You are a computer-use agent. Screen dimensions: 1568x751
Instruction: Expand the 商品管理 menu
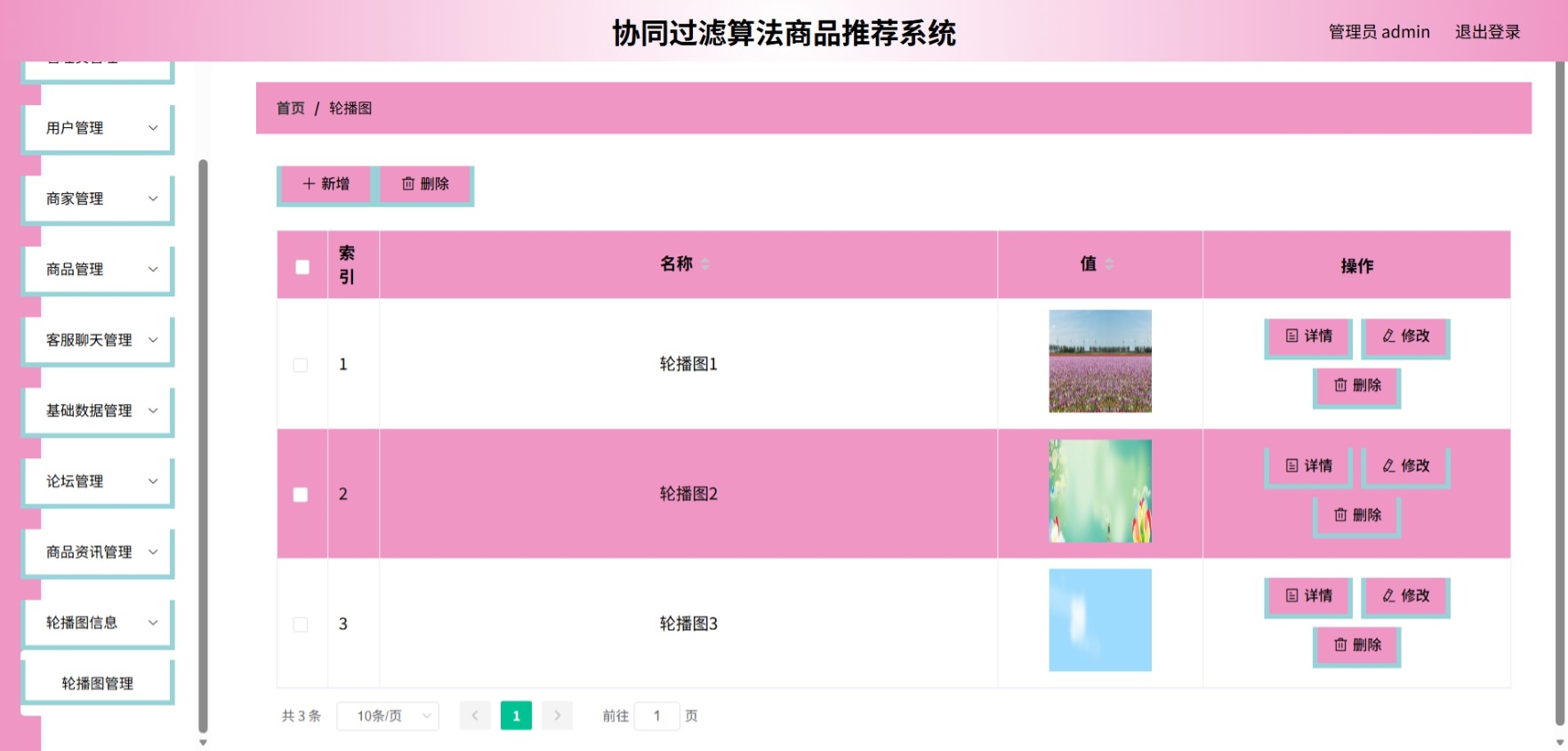tap(98, 270)
